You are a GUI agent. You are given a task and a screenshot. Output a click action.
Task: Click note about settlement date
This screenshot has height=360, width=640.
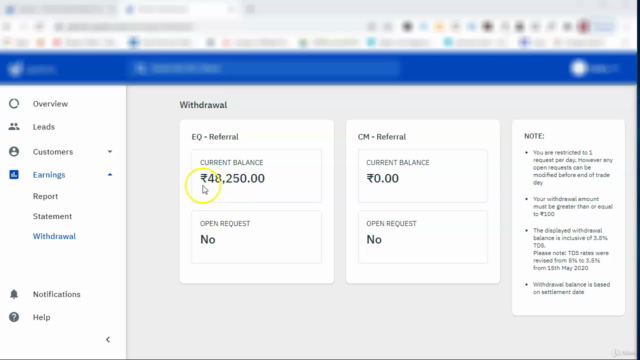click(571, 288)
